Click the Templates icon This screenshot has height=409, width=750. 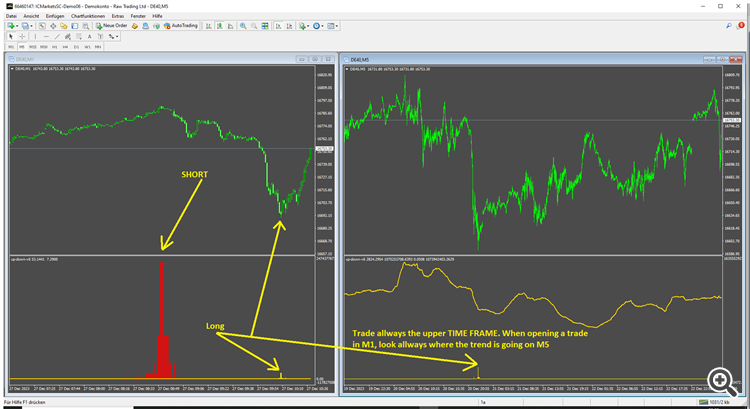point(331,26)
